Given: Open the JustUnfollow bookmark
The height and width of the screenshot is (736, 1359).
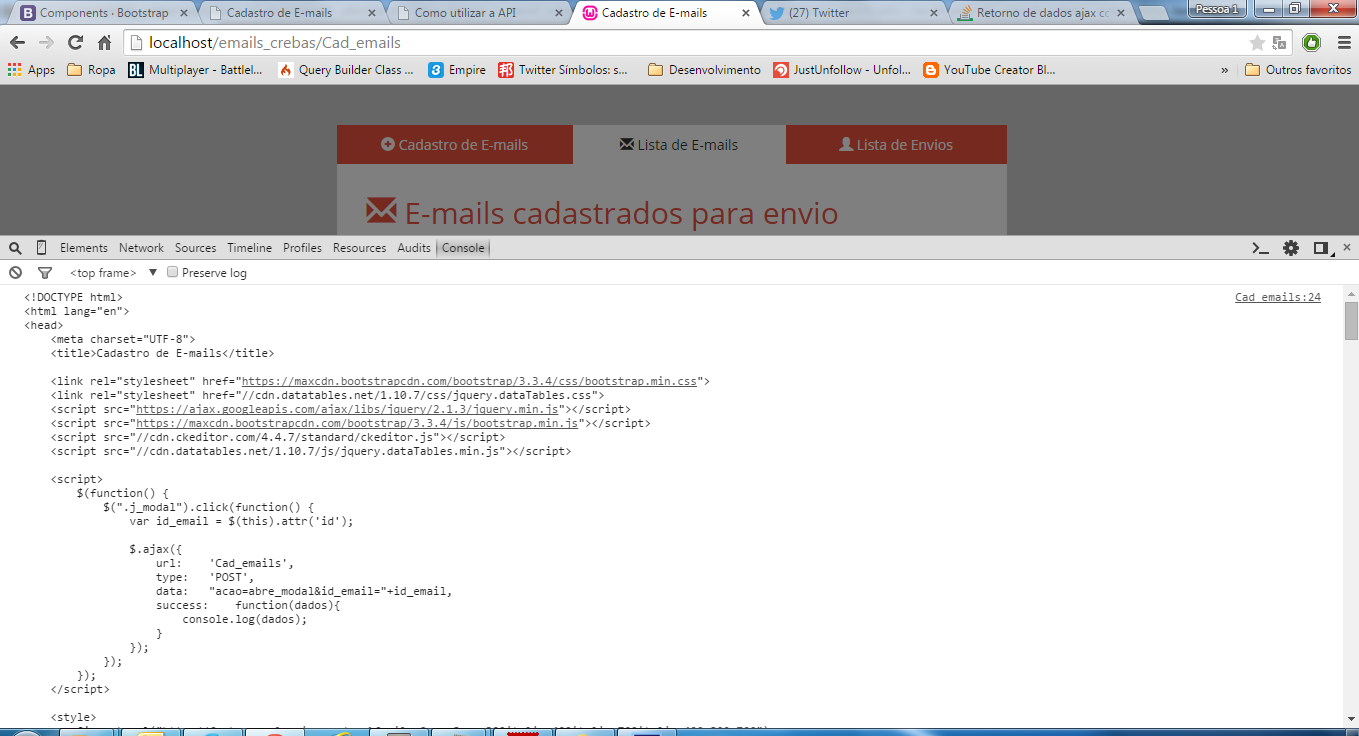Looking at the screenshot, I should [842, 70].
